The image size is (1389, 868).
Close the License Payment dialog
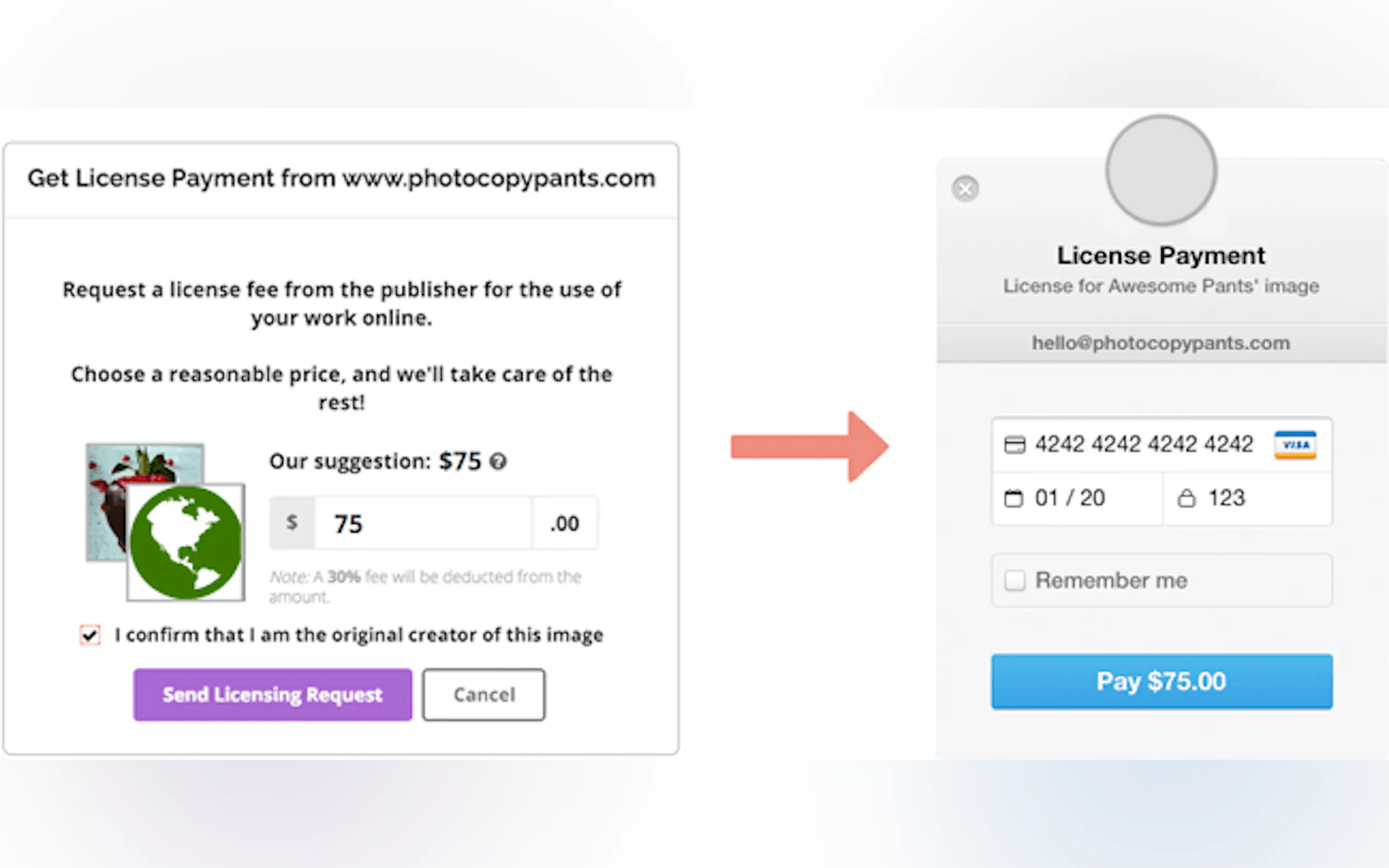tap(965, 189)
